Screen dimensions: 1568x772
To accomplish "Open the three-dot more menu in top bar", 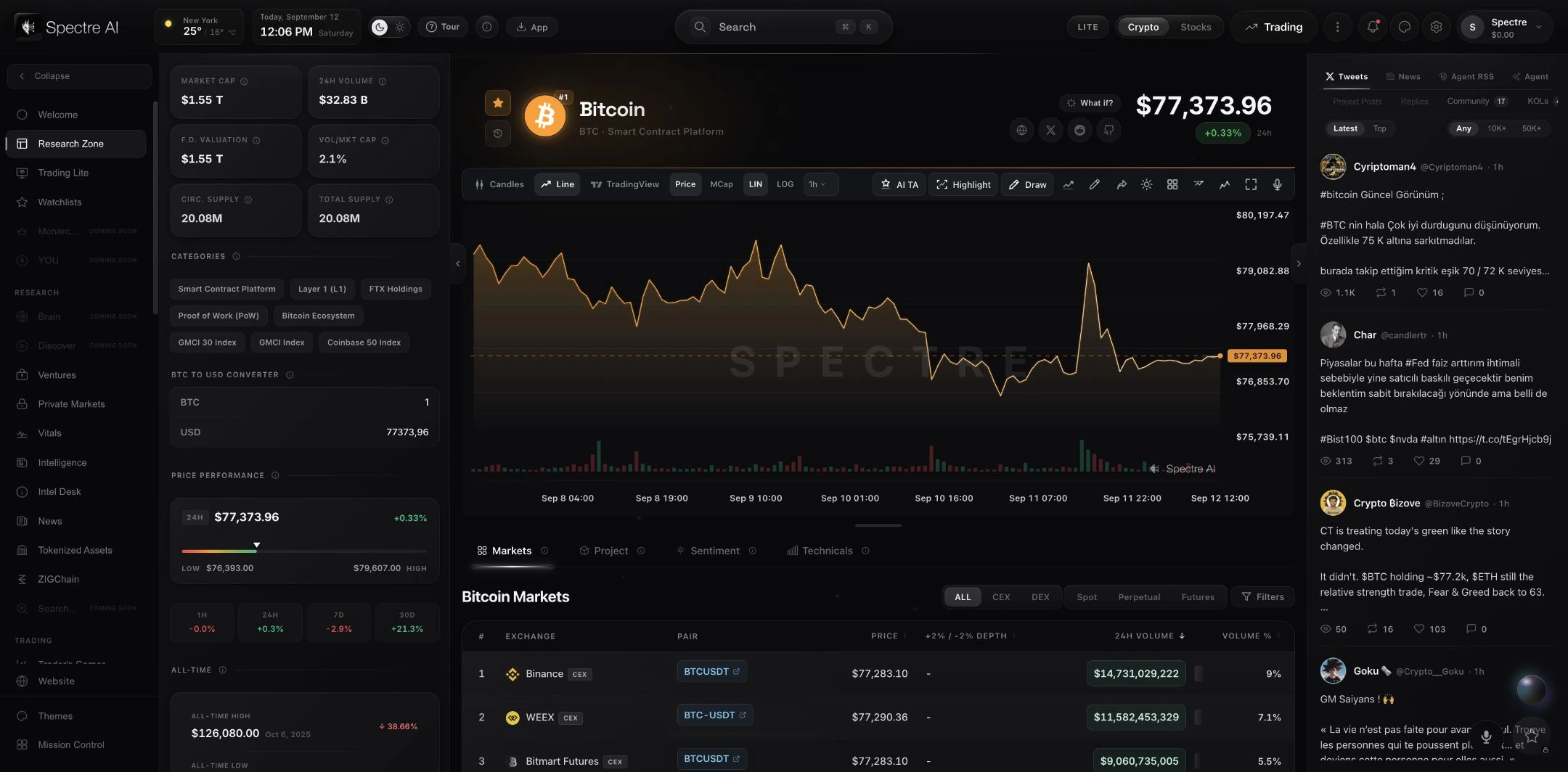I will tap(1337, 27).
